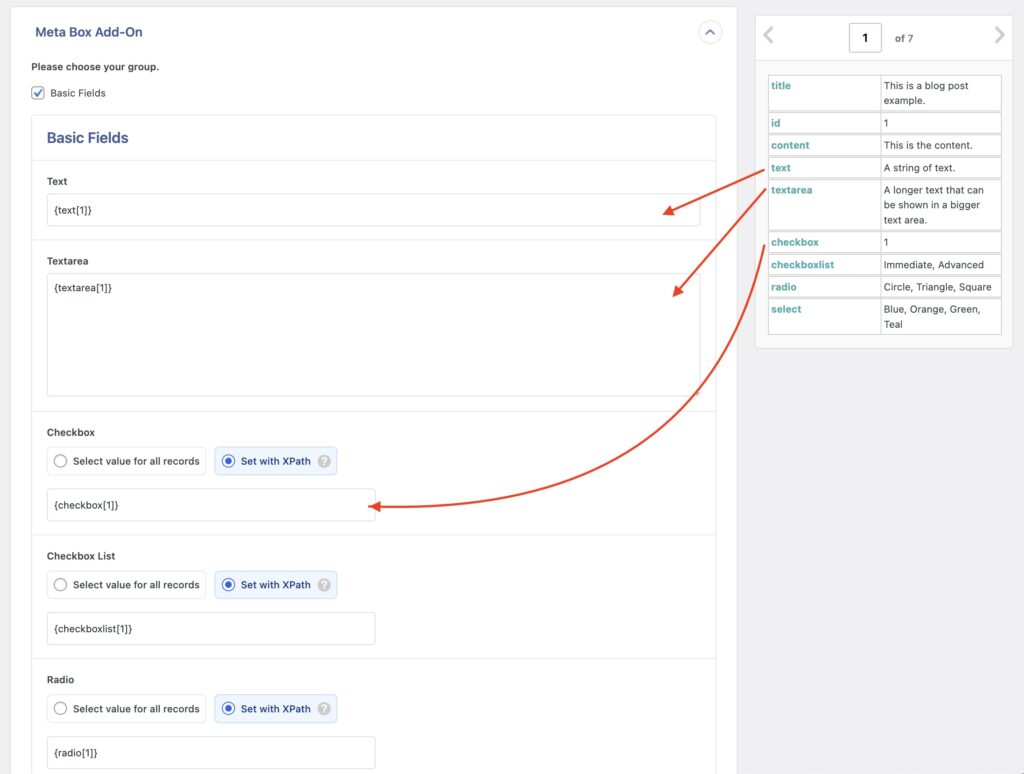Click the help icon beside Radio's XPath option
Viewport: 1024px width, 774px height.
click(x=325, y=708)
